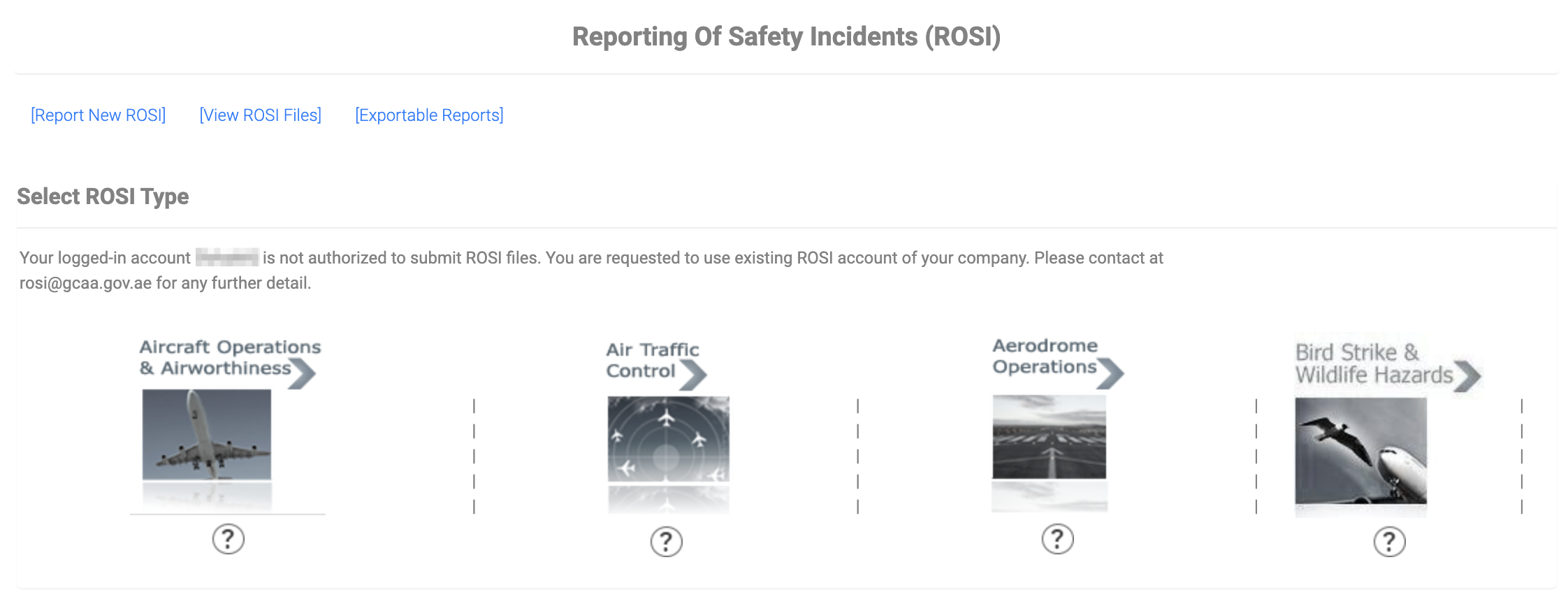Image resolution: width=1568 pixels, height=597 pixels.
Task: Click the rosi@gcaa.gov.ae email address text
Action: [x=85, y=283]
